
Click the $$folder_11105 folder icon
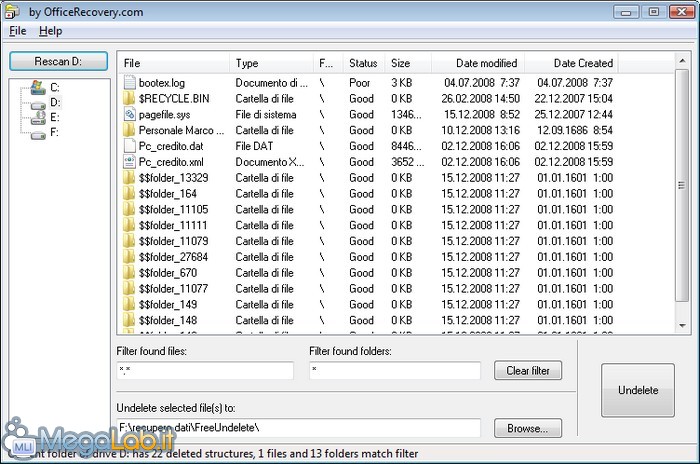(129, 209)
